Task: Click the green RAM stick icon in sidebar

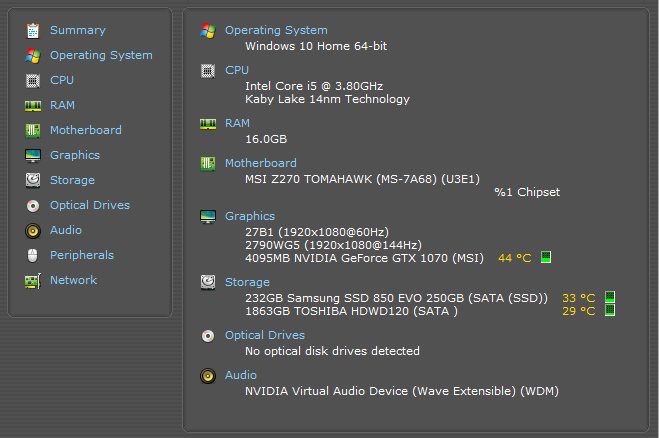Action: (x=33, y=105)
